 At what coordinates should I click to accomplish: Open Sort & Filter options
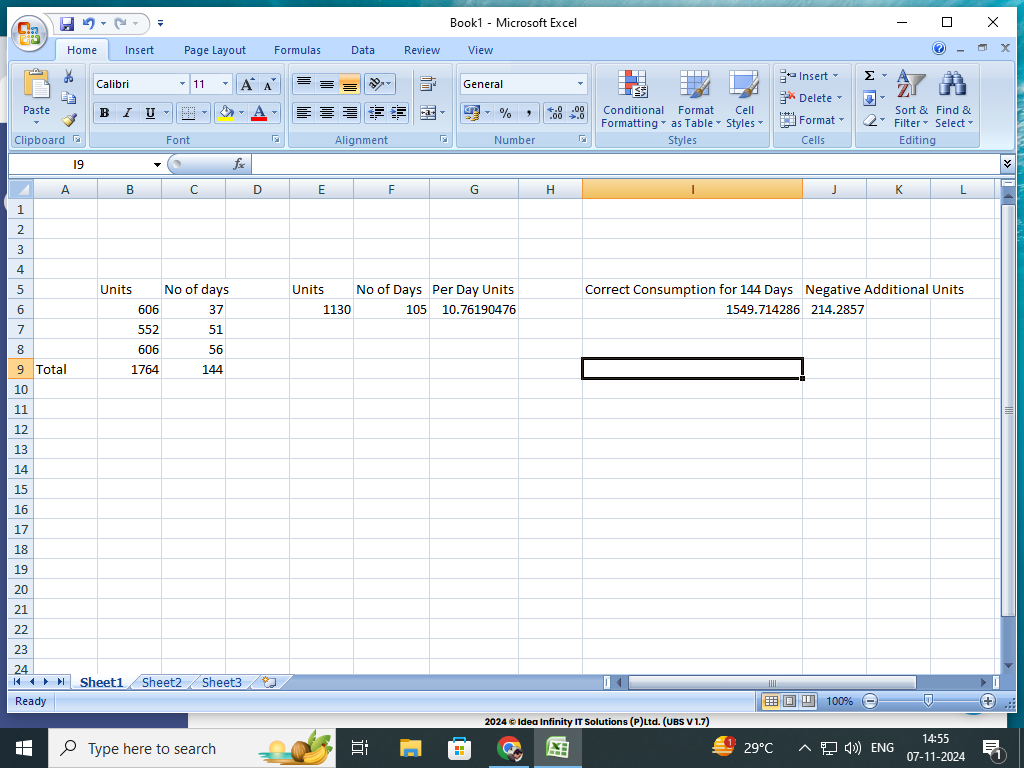pyautogui.click(x=910, y=99)
